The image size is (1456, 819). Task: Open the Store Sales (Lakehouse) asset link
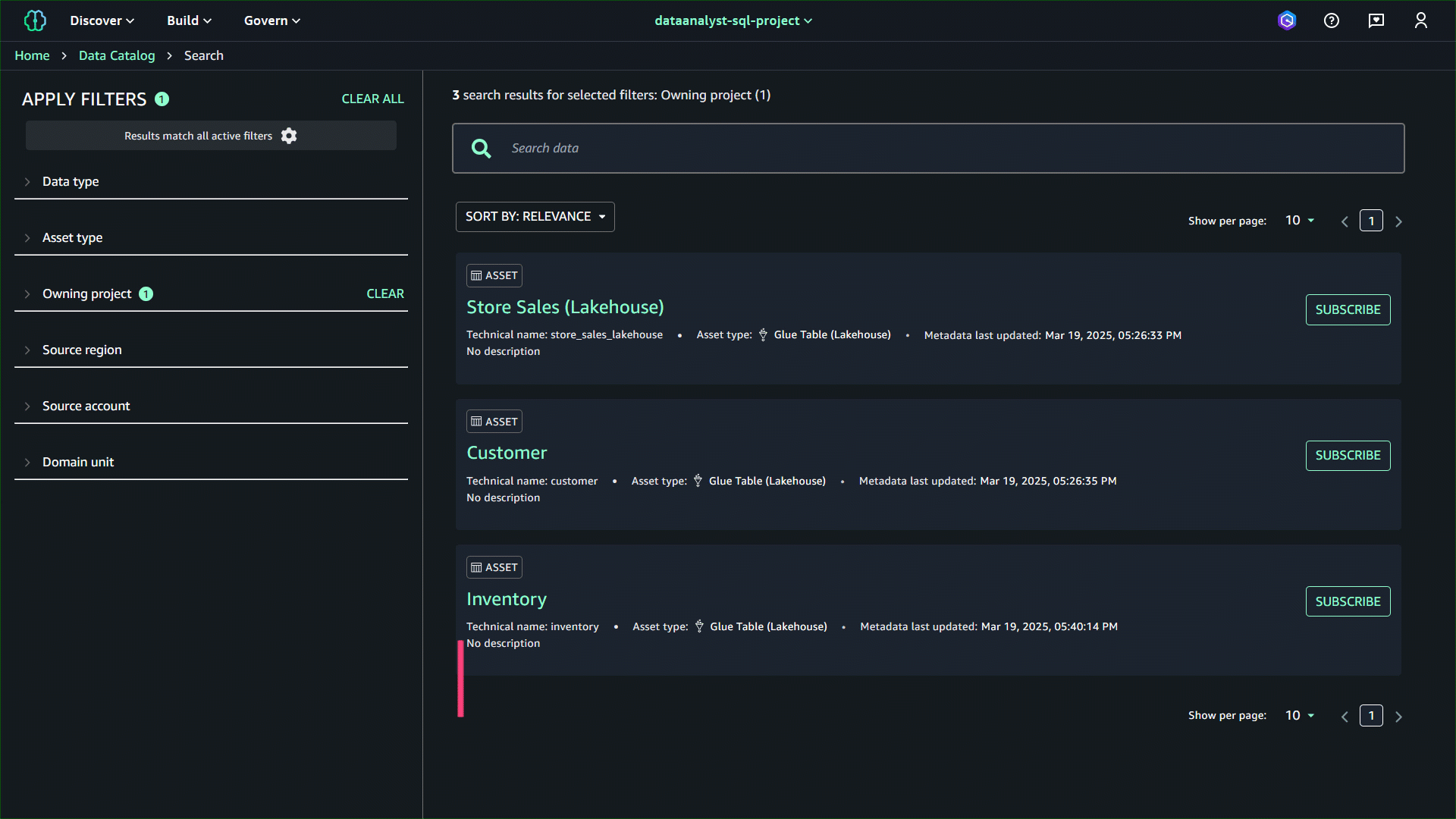click(x=565, y=307)
